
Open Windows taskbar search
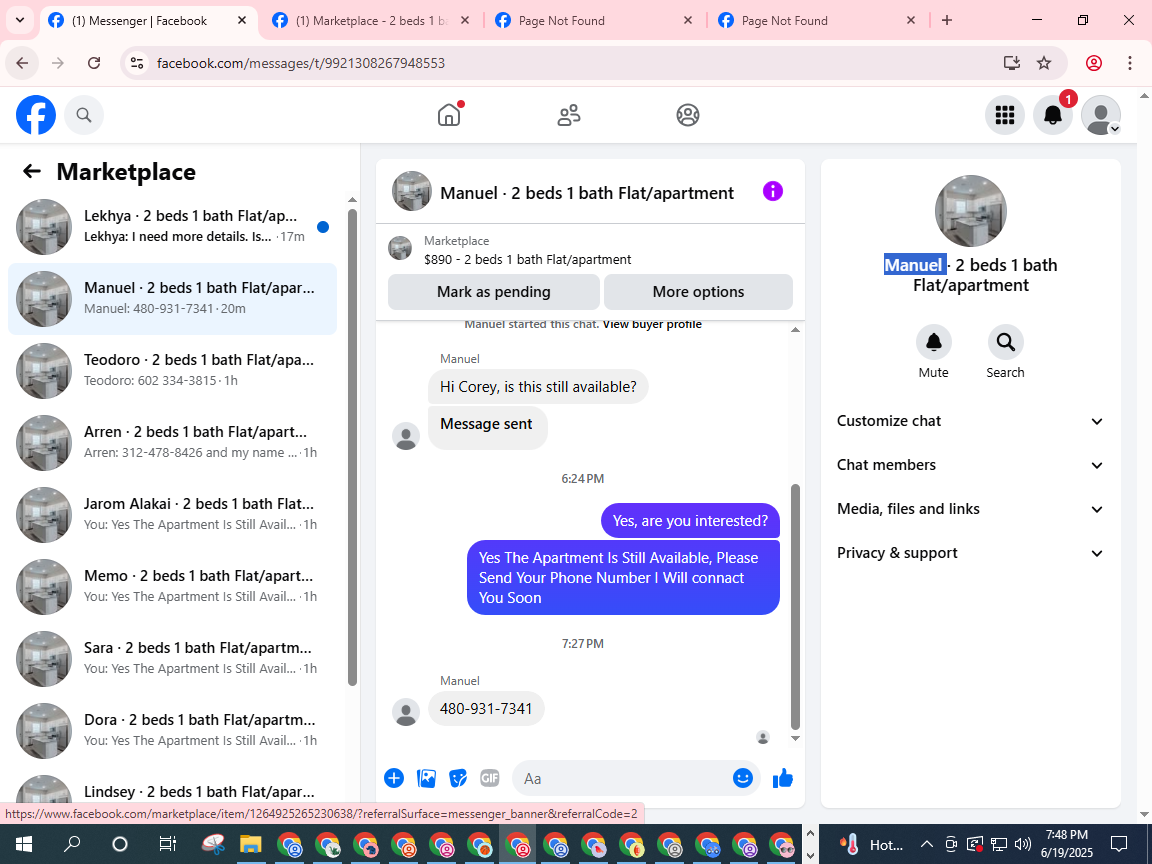point(72,844)
